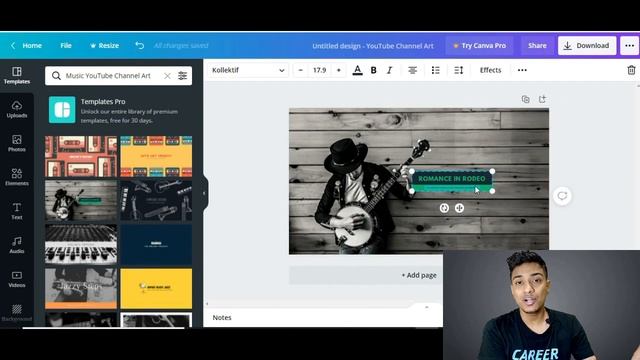Collapse the side panel with the arrow handle
This screenshot has width=640, height=360.
205,193
